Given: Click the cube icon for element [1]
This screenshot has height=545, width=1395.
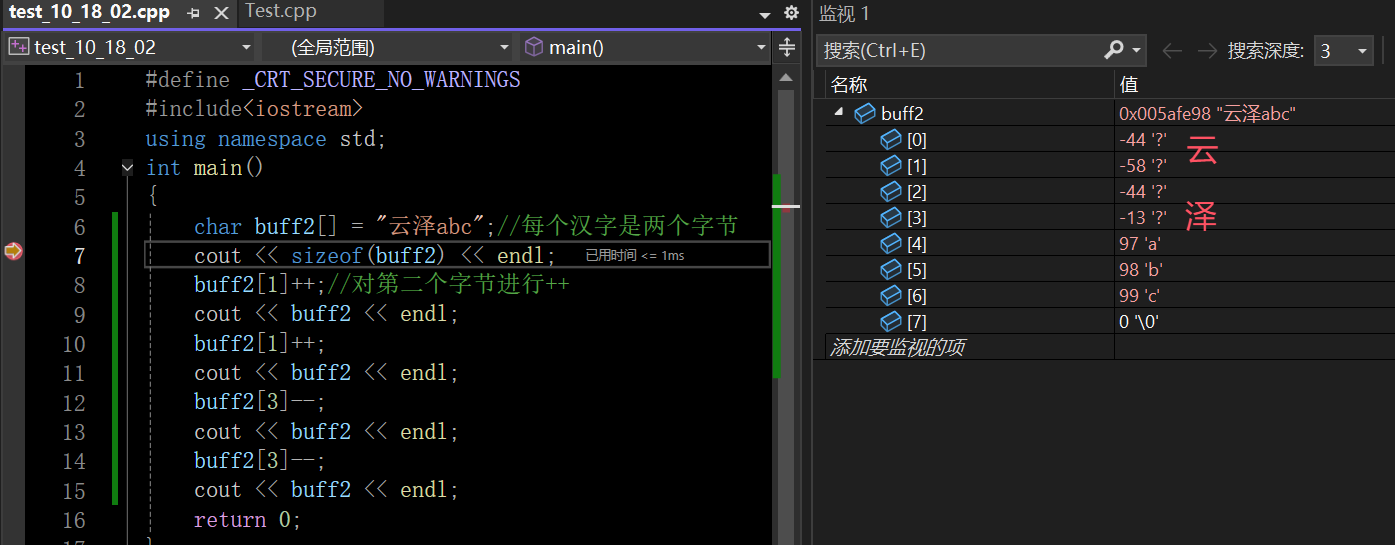Looking at the screenshot, I should pyautogui.click(x=890, y=166).
